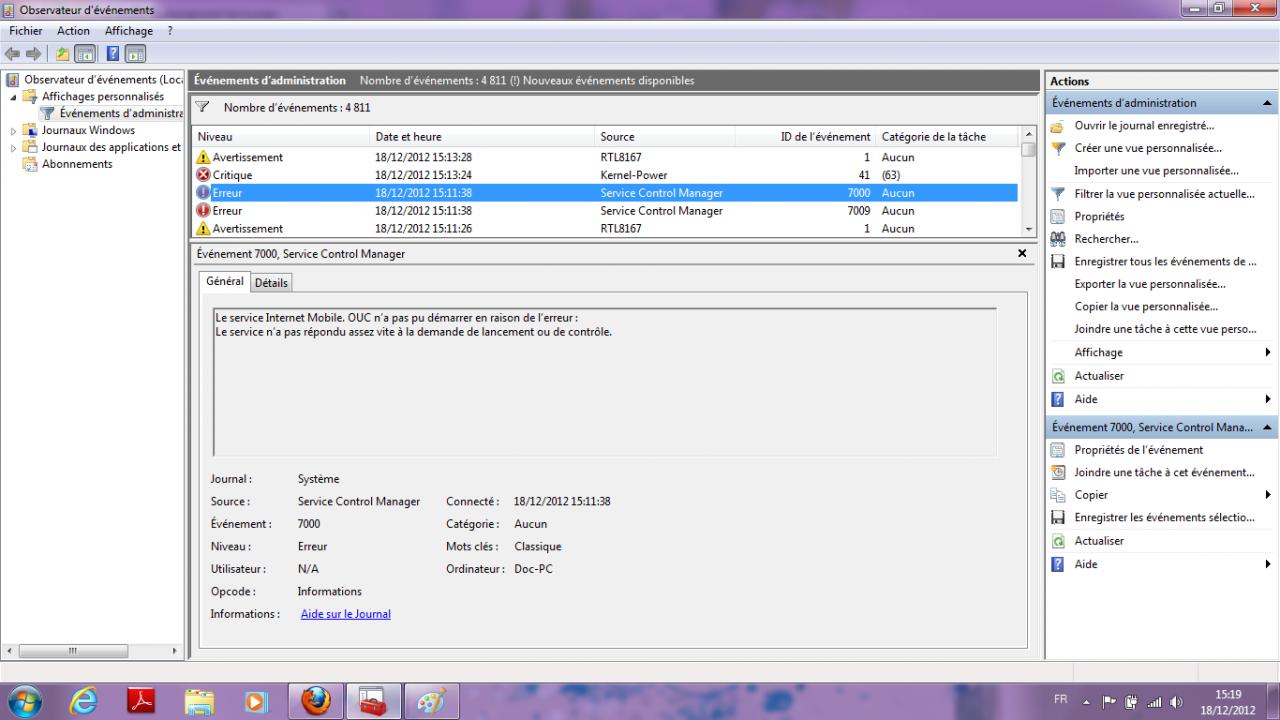Select the Avertissement event at 15:13:28
Viewport: 1280px width, 720px height.
click(605, 157)
